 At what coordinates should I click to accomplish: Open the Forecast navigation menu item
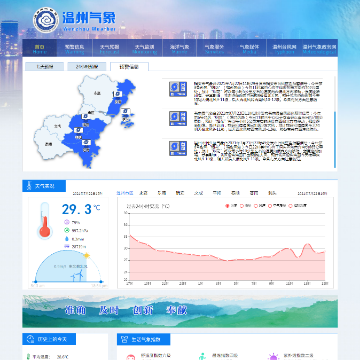click(109, 48)
